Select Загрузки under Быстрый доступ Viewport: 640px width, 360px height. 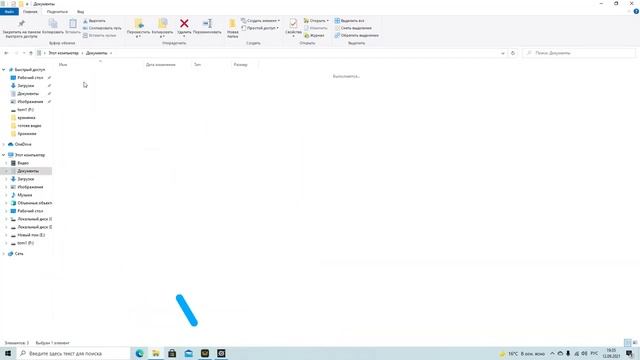tap(26, 86)
